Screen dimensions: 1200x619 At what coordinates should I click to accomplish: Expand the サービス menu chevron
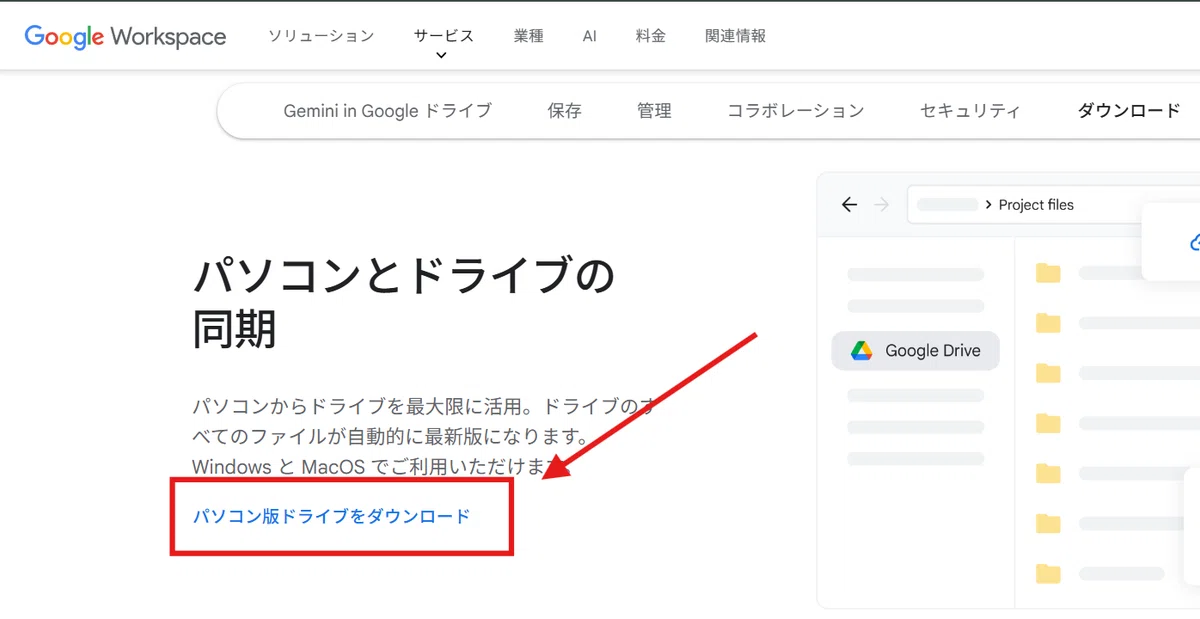[442, 55]
